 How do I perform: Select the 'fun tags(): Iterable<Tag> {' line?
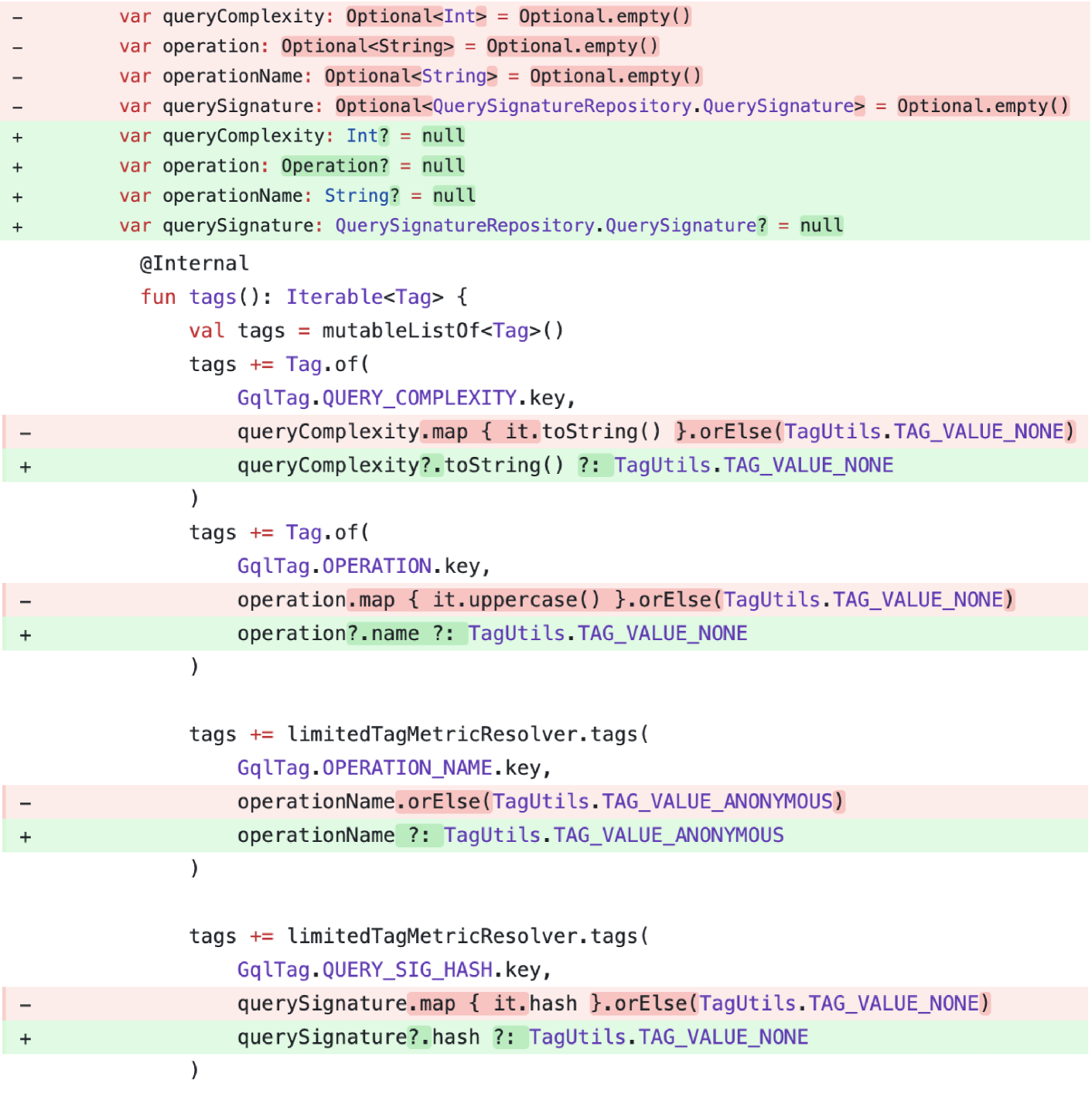tap(304, 297)
